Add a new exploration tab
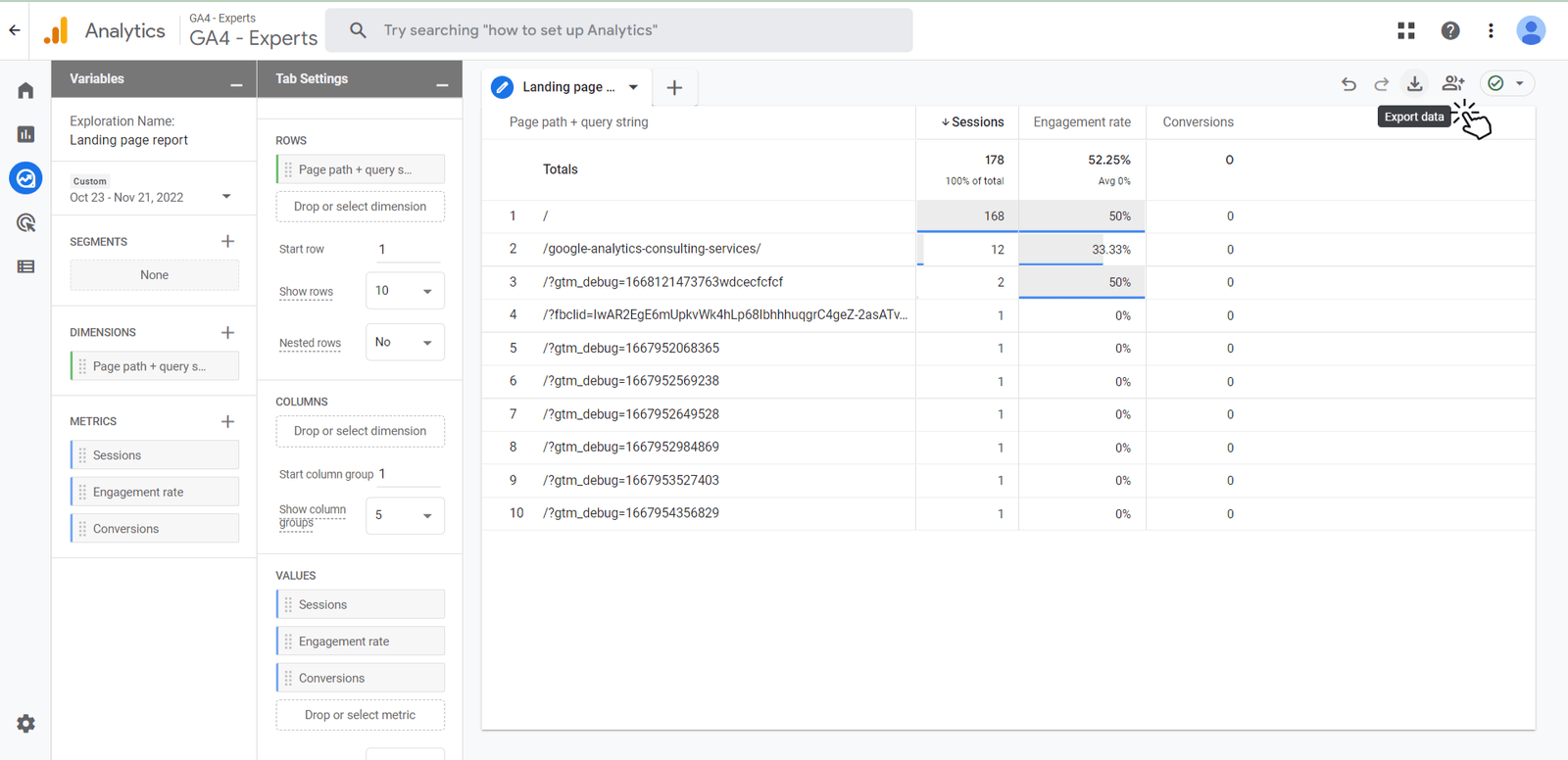Viewport: 1568px width, 760px height. tap(674, 88)
